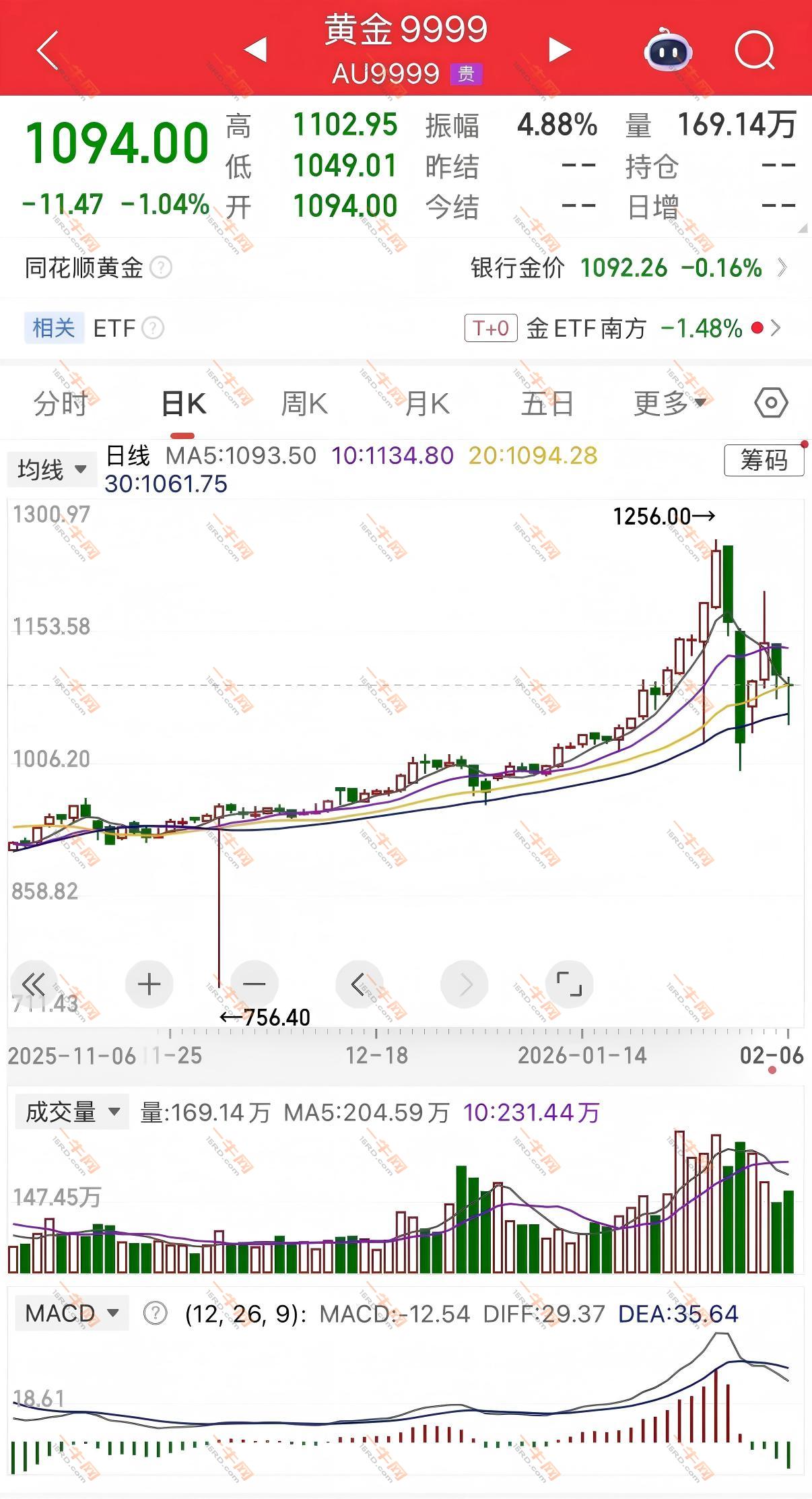The height and width of the screenshot is (1499, 812).
Task: Open the 筹码 chip distribution button
Action: pos(764,461)
